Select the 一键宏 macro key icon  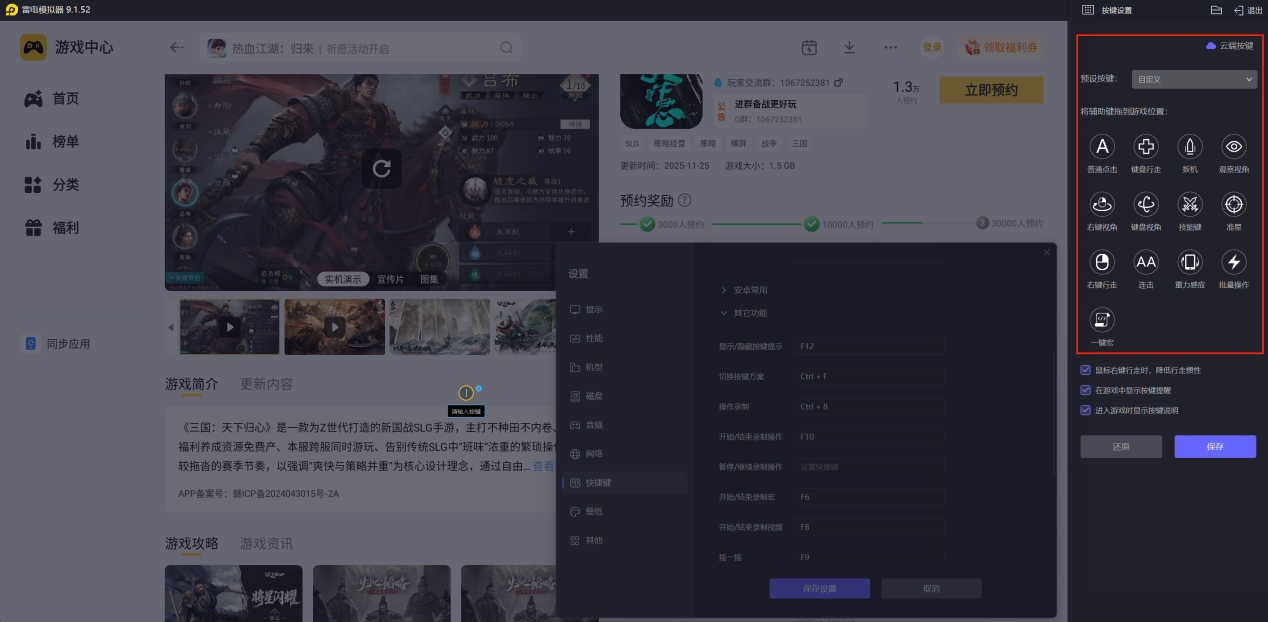1102,320
